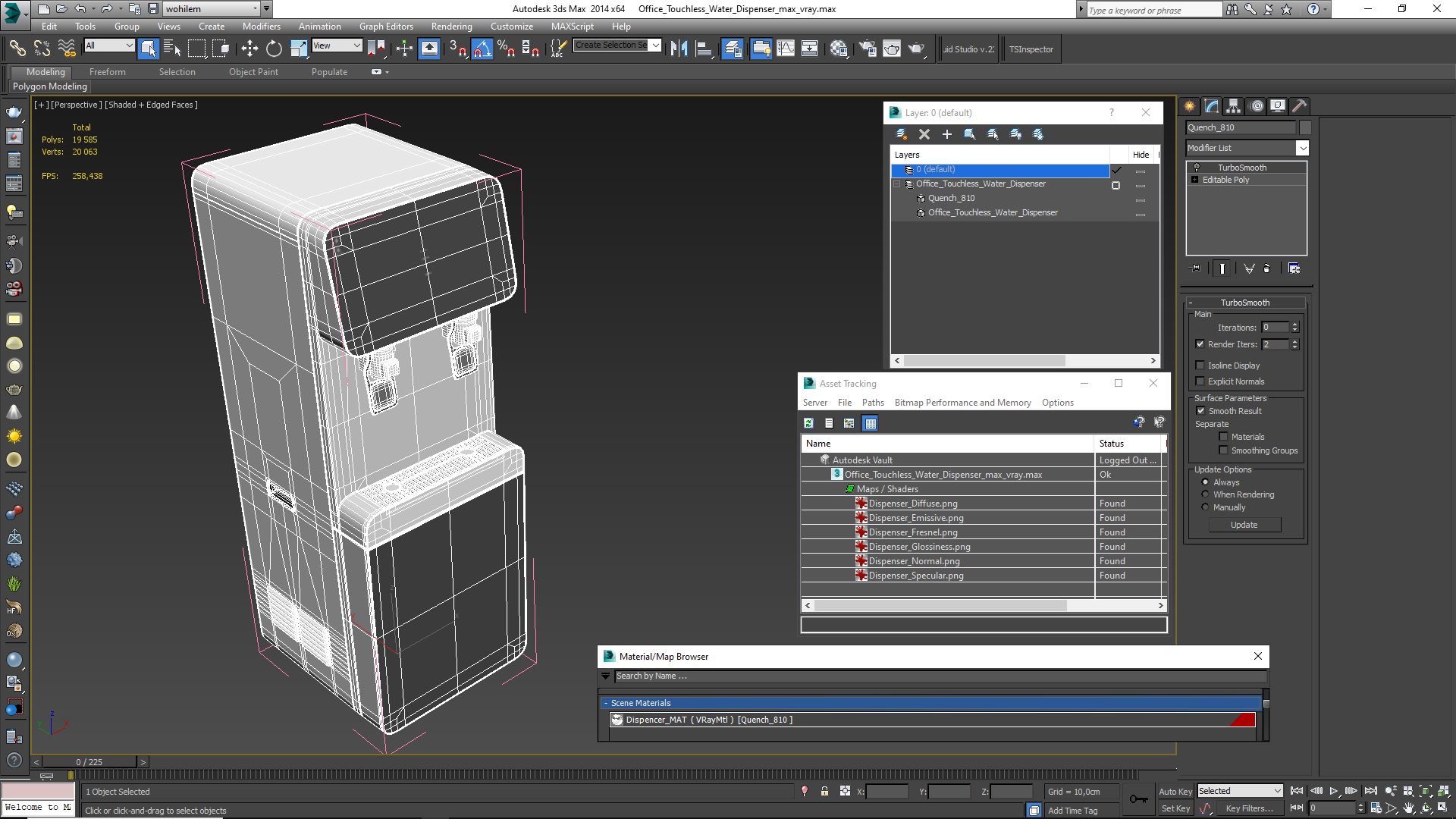This screenshot has height=819, width=1456.
Task: Open the Material Editor icon
Action: [839, 49]
